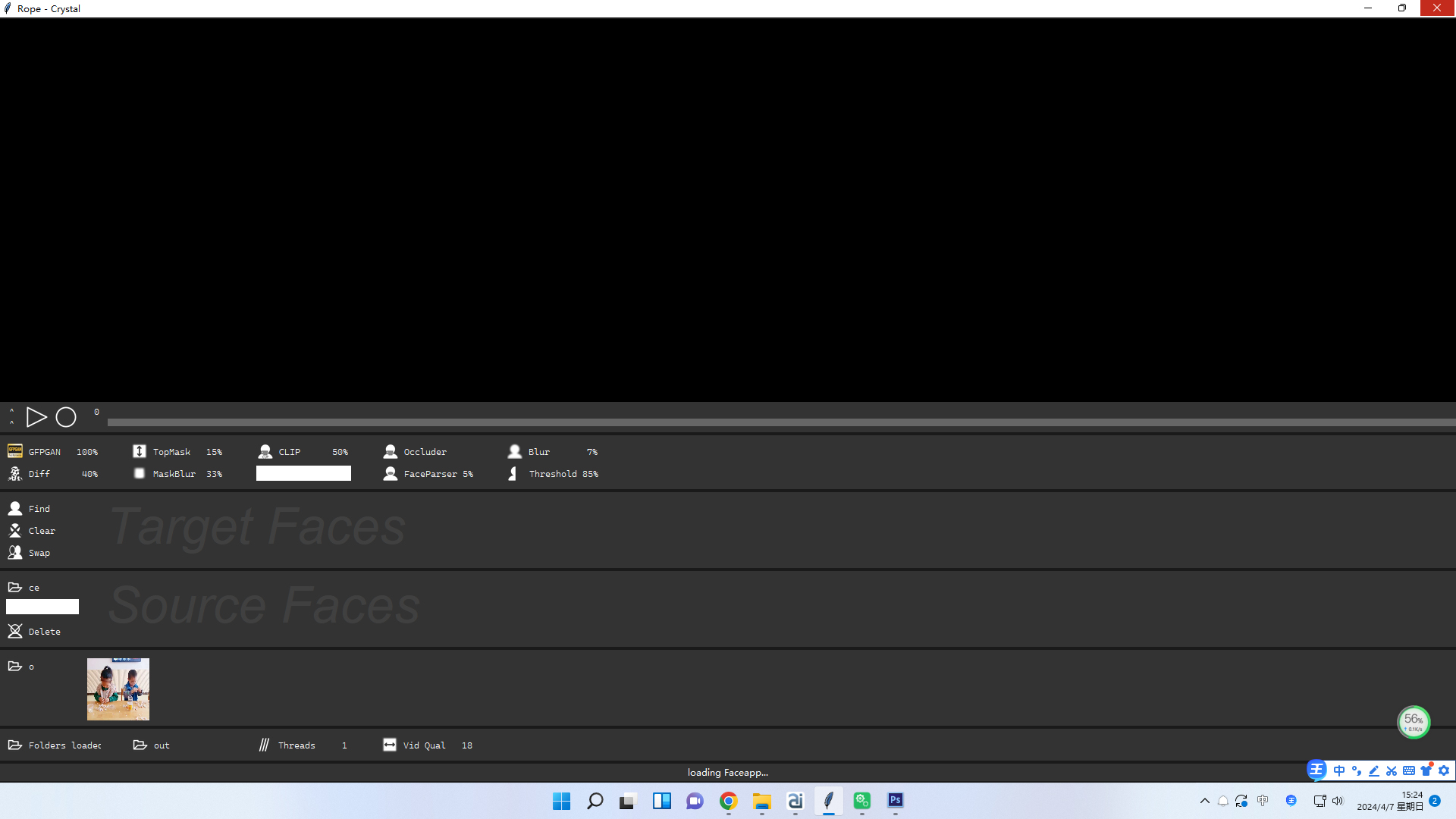Screen dimensions: 1456x819
Task: Toggle the CLIP mask icon
Action: [265, 451]
